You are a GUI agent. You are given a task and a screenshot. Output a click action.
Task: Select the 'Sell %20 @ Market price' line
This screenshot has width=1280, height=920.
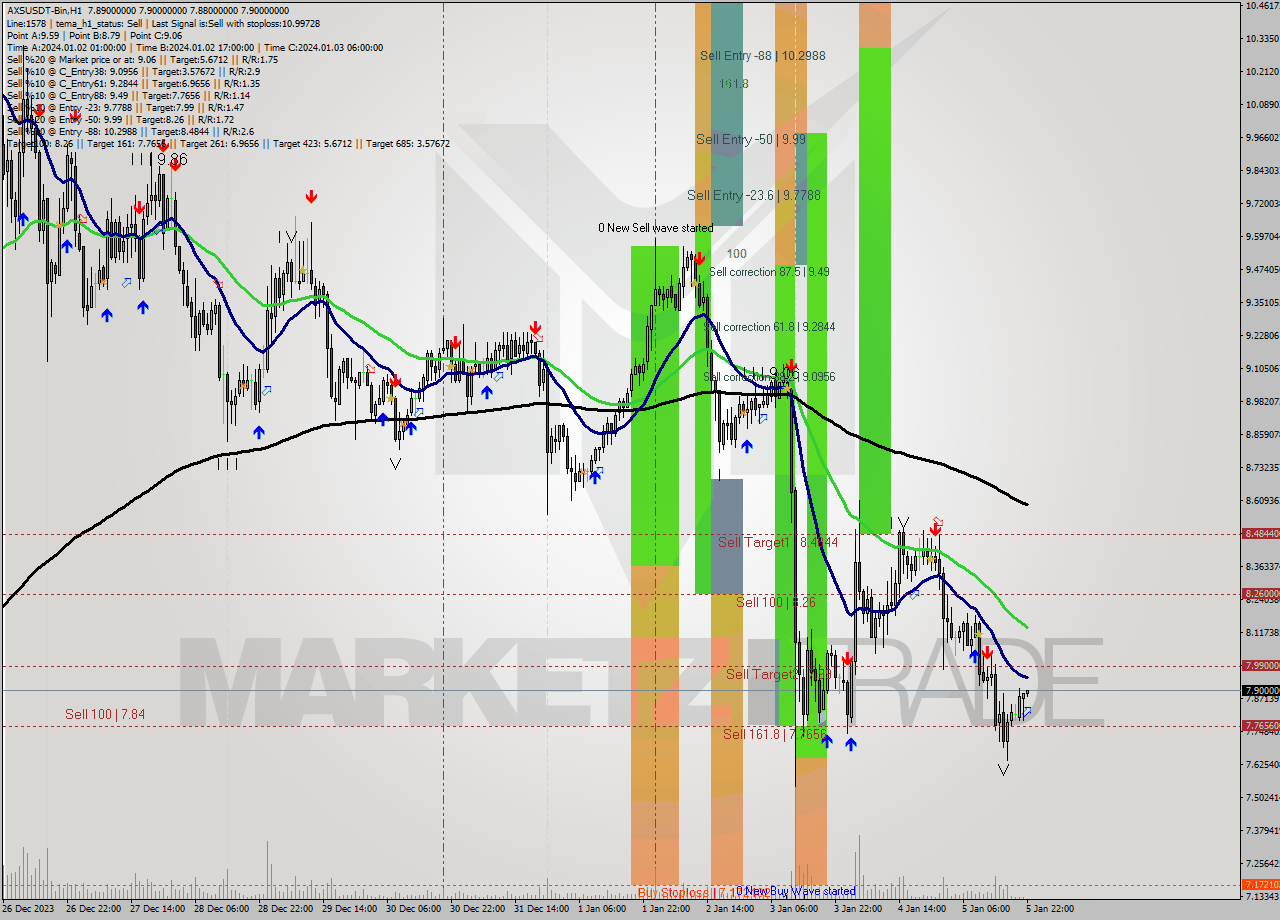click(142, 59)
